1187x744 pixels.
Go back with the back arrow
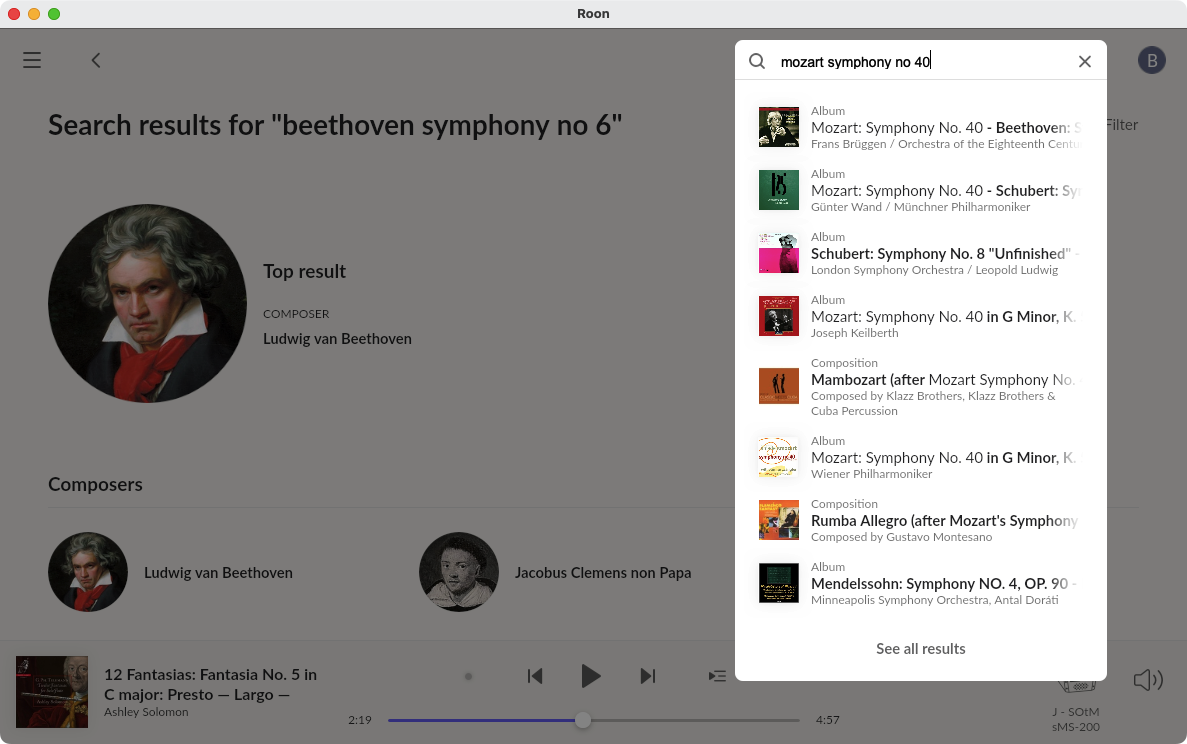96,60
